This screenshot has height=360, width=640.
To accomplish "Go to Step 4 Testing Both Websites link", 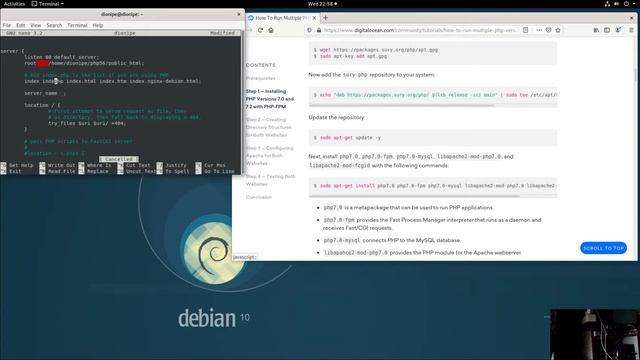I will tap(271, 180).
